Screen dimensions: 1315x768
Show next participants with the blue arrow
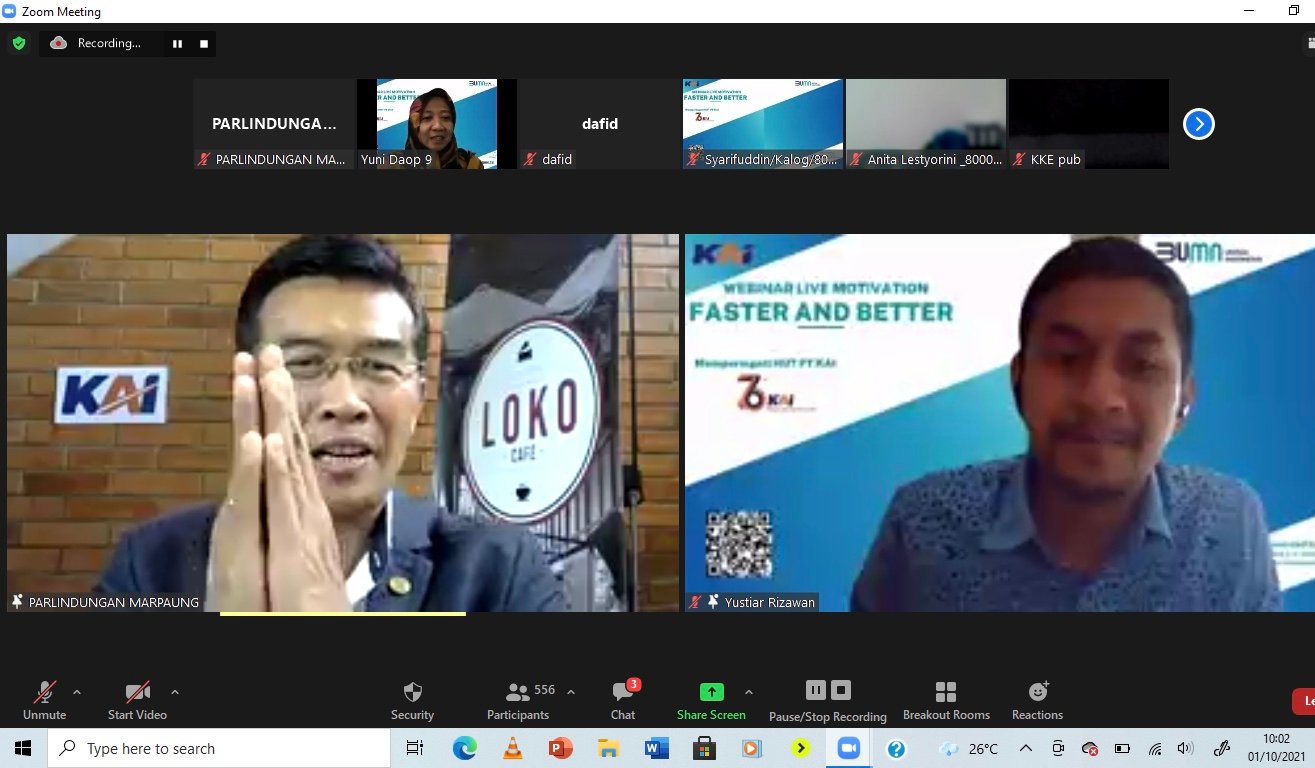click(x=1198, y=124)
